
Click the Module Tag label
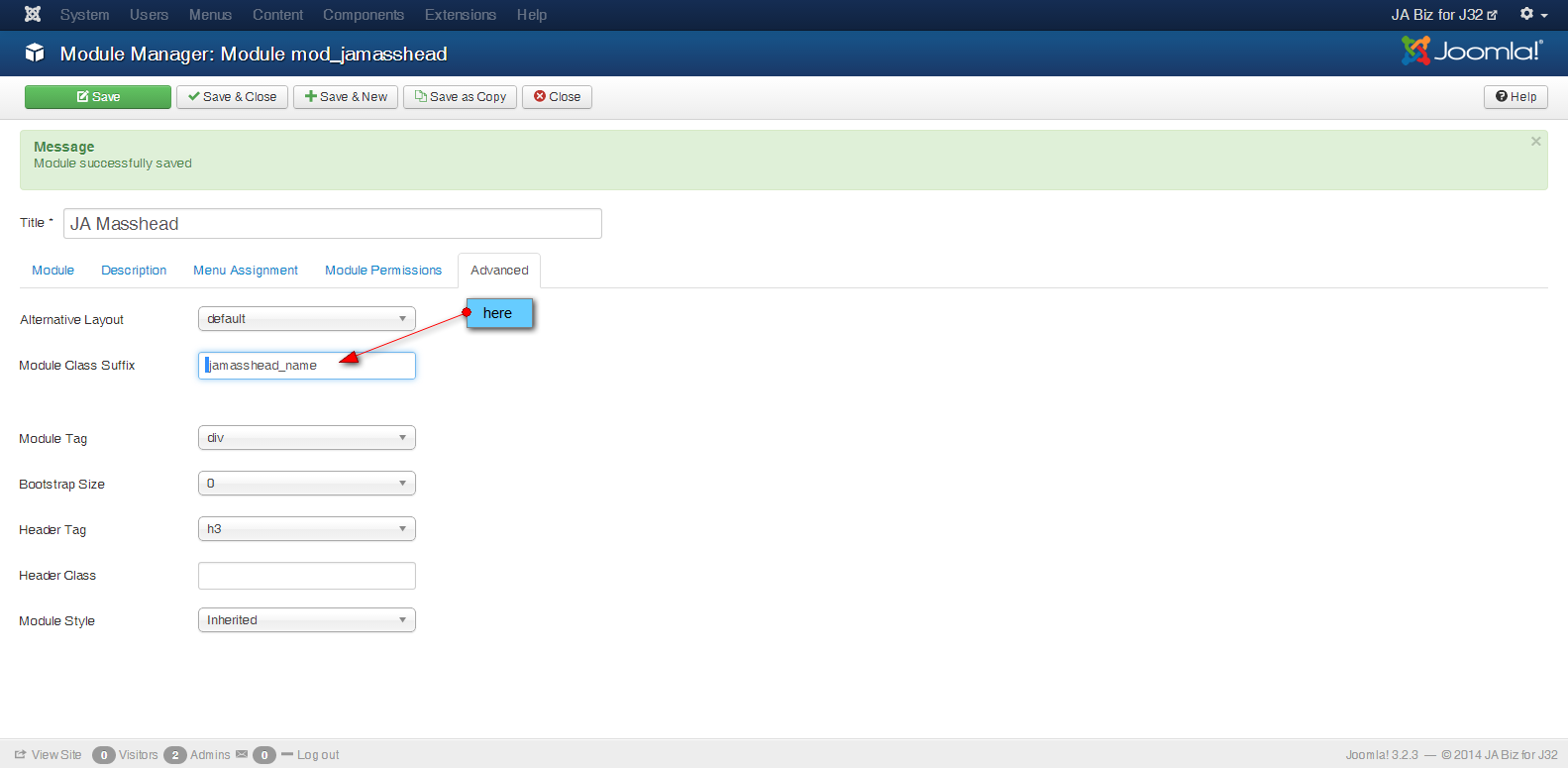[52, 439]
